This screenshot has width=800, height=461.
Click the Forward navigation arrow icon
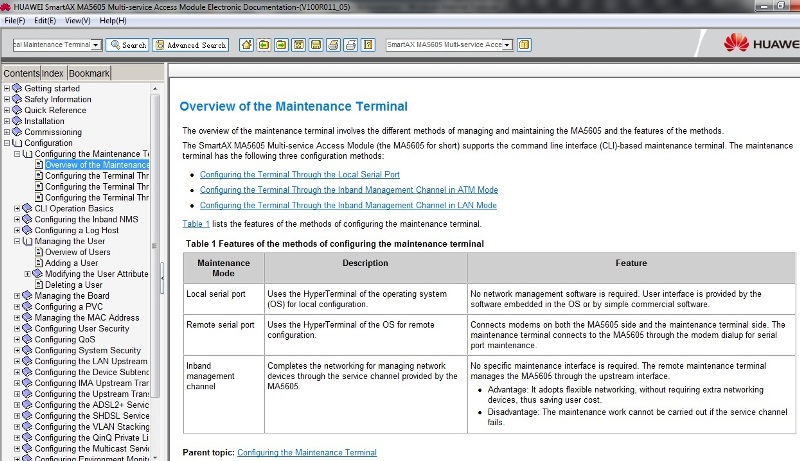281,45
